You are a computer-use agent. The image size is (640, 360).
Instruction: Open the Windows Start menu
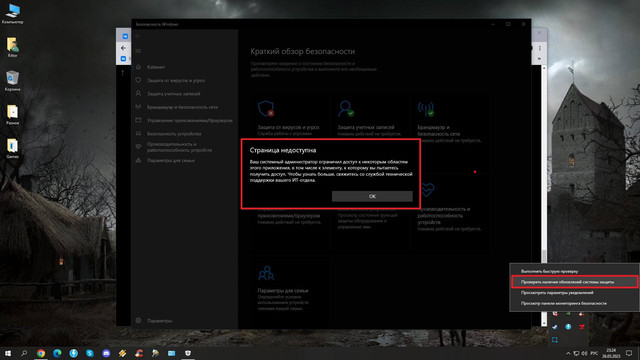8,353
